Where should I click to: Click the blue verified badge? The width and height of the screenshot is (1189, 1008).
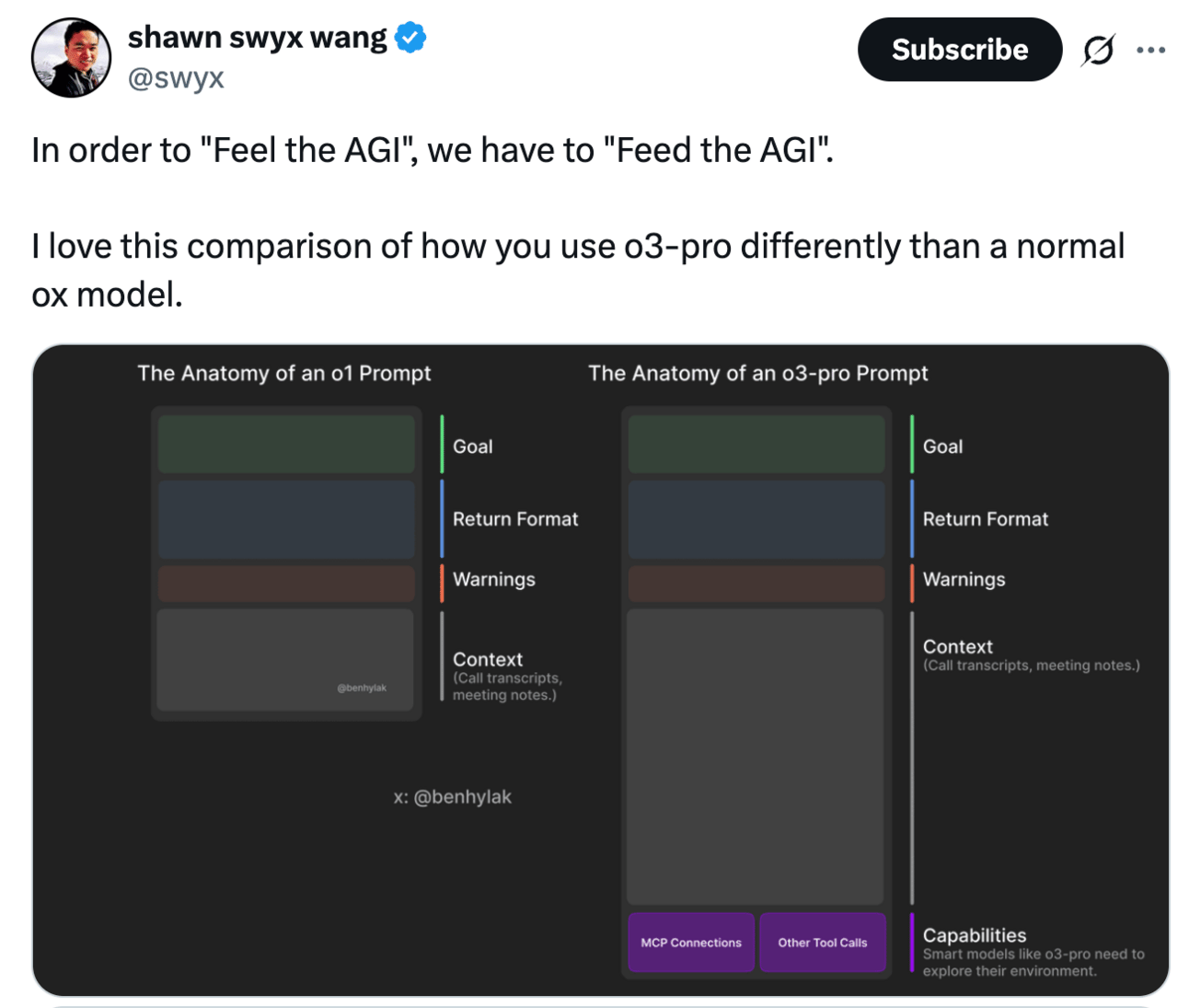[410, 38]
